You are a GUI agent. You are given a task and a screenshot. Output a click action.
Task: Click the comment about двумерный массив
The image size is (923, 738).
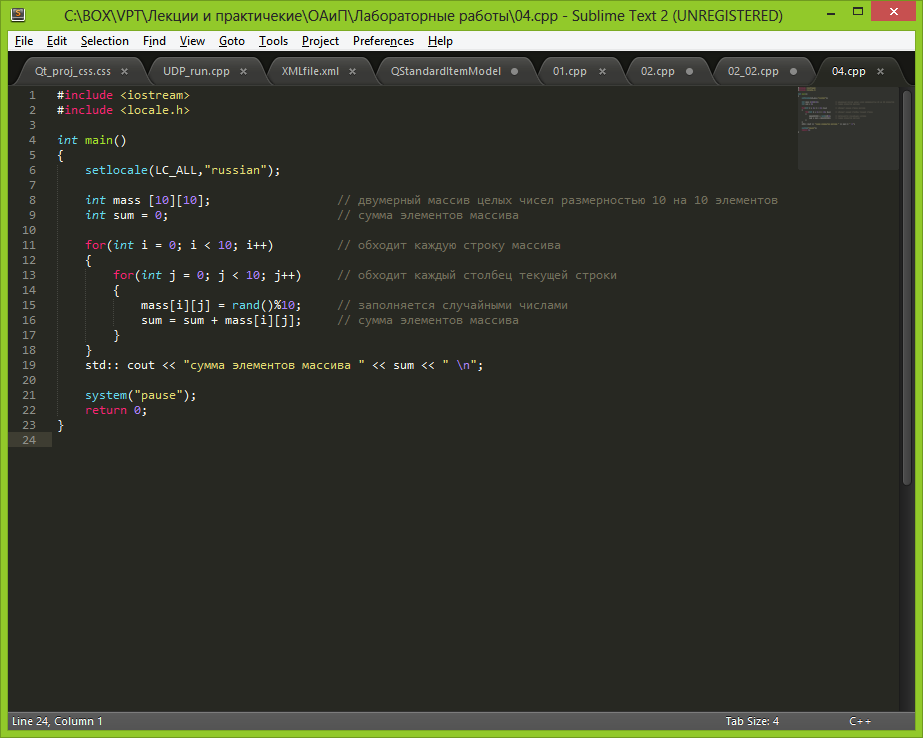(x=557, y=200)
